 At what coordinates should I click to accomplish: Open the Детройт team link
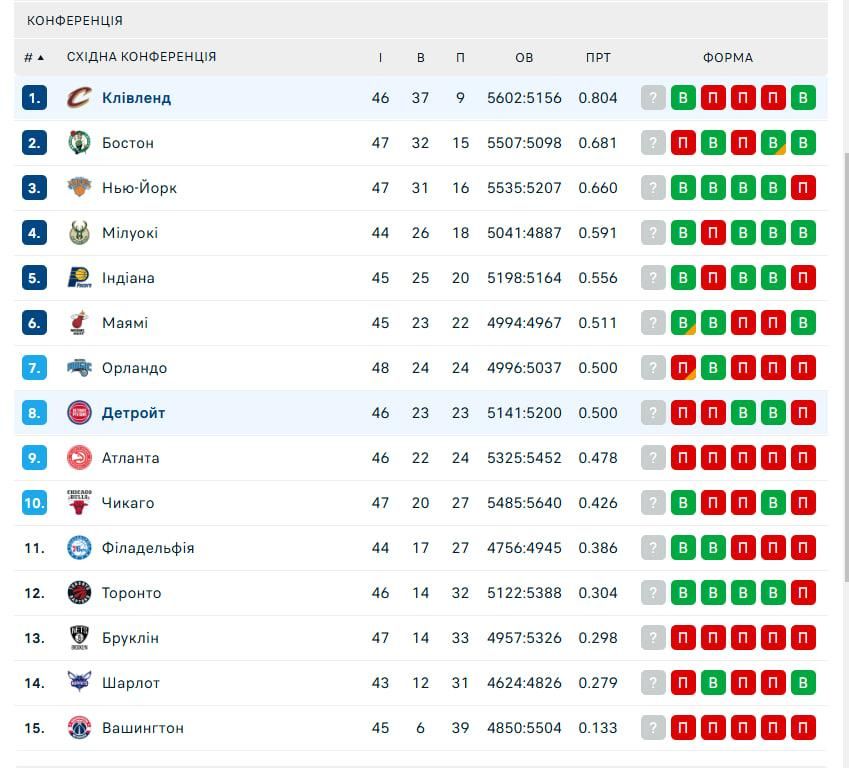pyautogui.click(x=133, y=413)
